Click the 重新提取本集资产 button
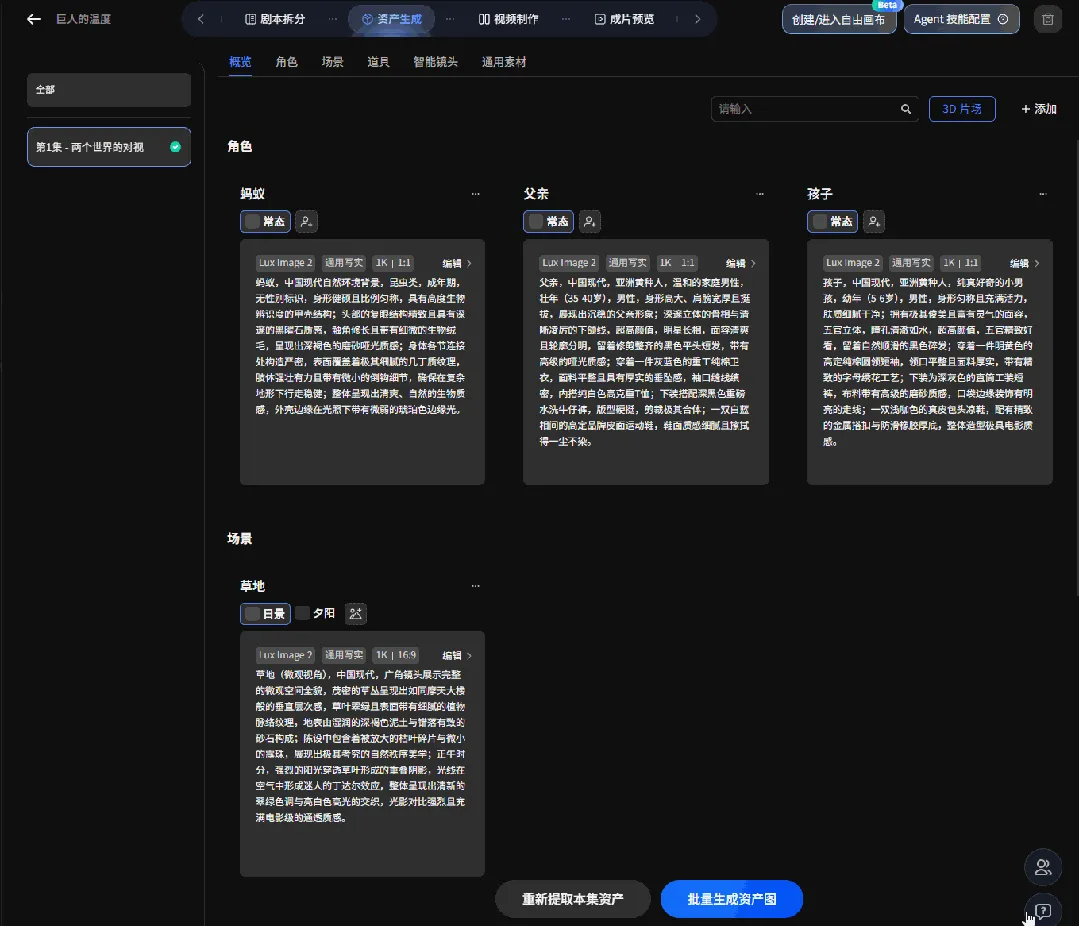Image resolution: width=1079 pixels, height=926 pixels. point(573,899)
